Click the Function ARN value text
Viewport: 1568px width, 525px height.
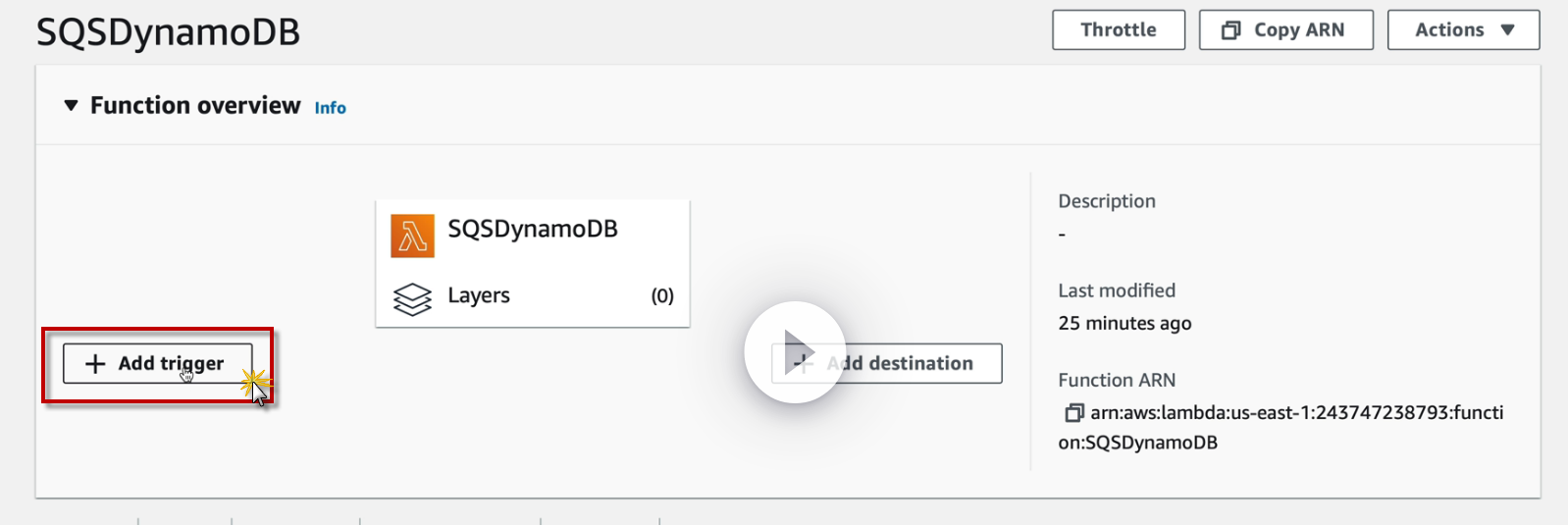(1295, 413)
